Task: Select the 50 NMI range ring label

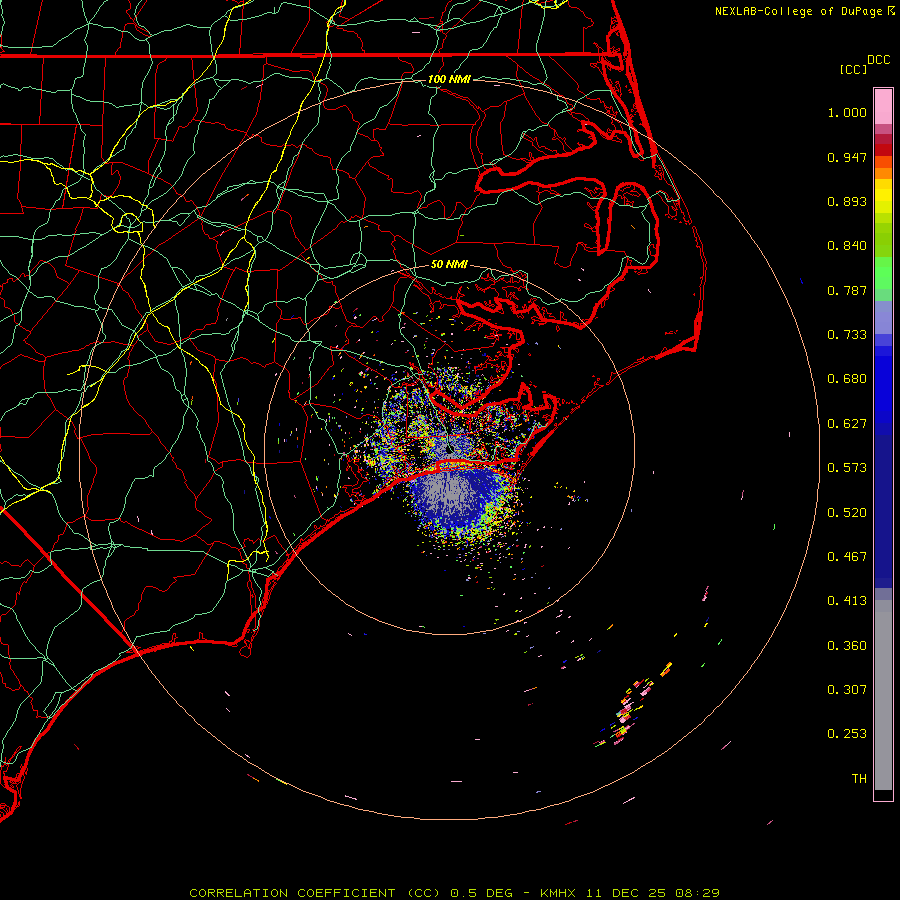Action: 449,265
